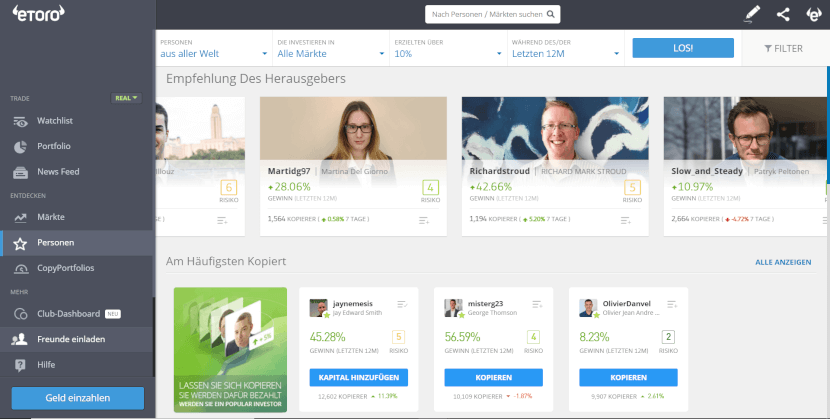The image size is (830, 419).
Task: Click the share icon in header
Action: tap(783, 14)
